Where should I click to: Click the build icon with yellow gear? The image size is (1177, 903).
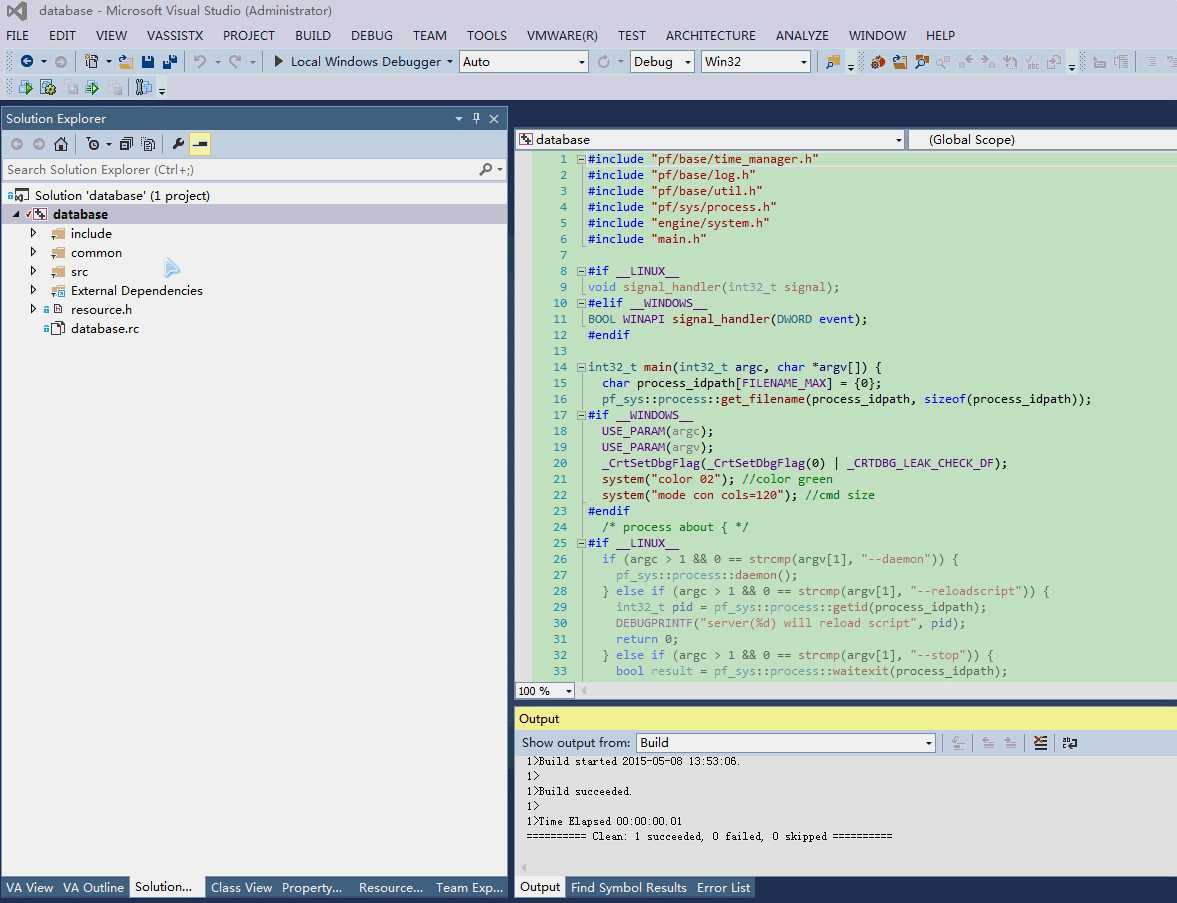click(x=48, y=88)
